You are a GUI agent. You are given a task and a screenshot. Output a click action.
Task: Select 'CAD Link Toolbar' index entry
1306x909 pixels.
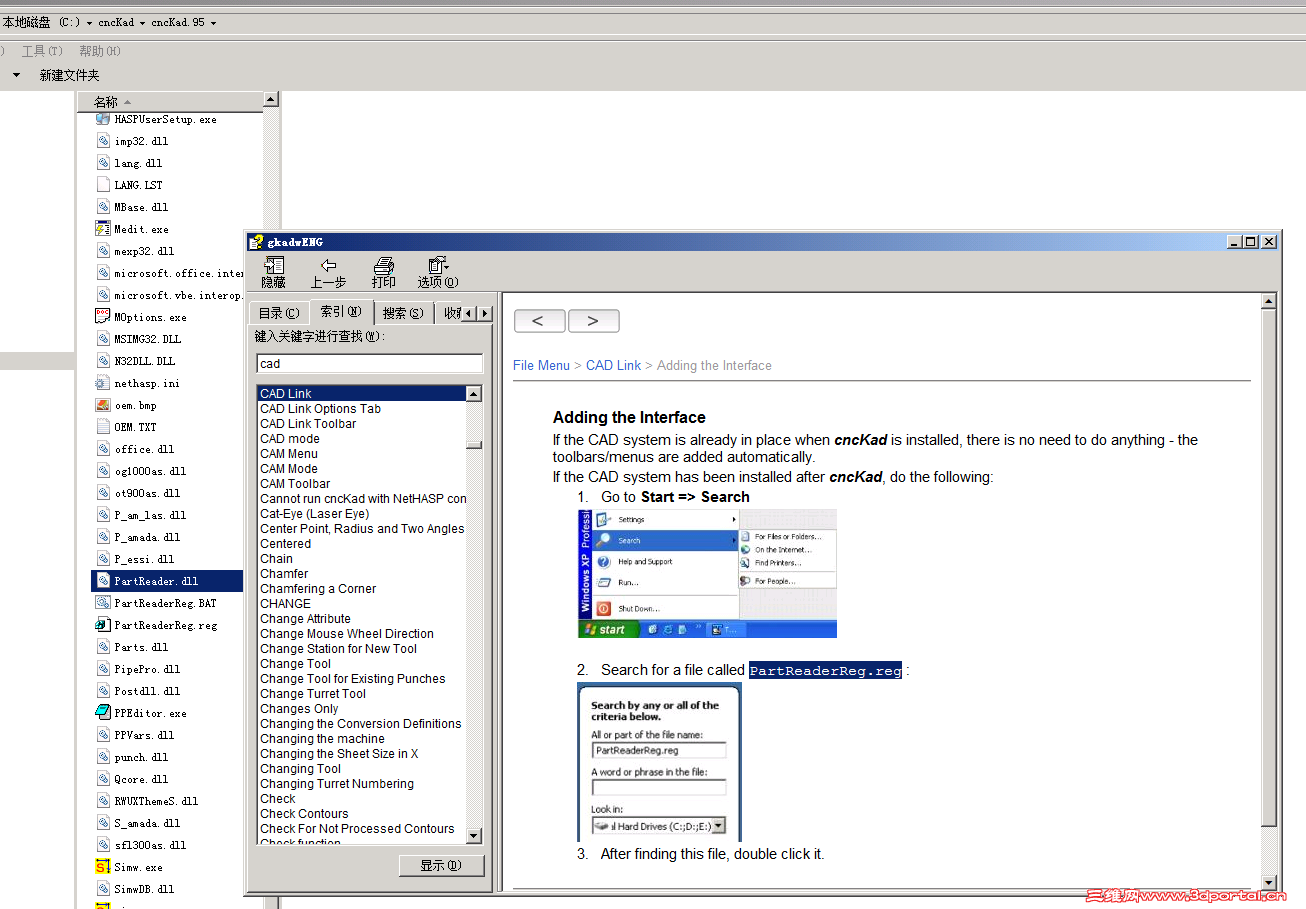pyautogui.click(x=308, y=424)
